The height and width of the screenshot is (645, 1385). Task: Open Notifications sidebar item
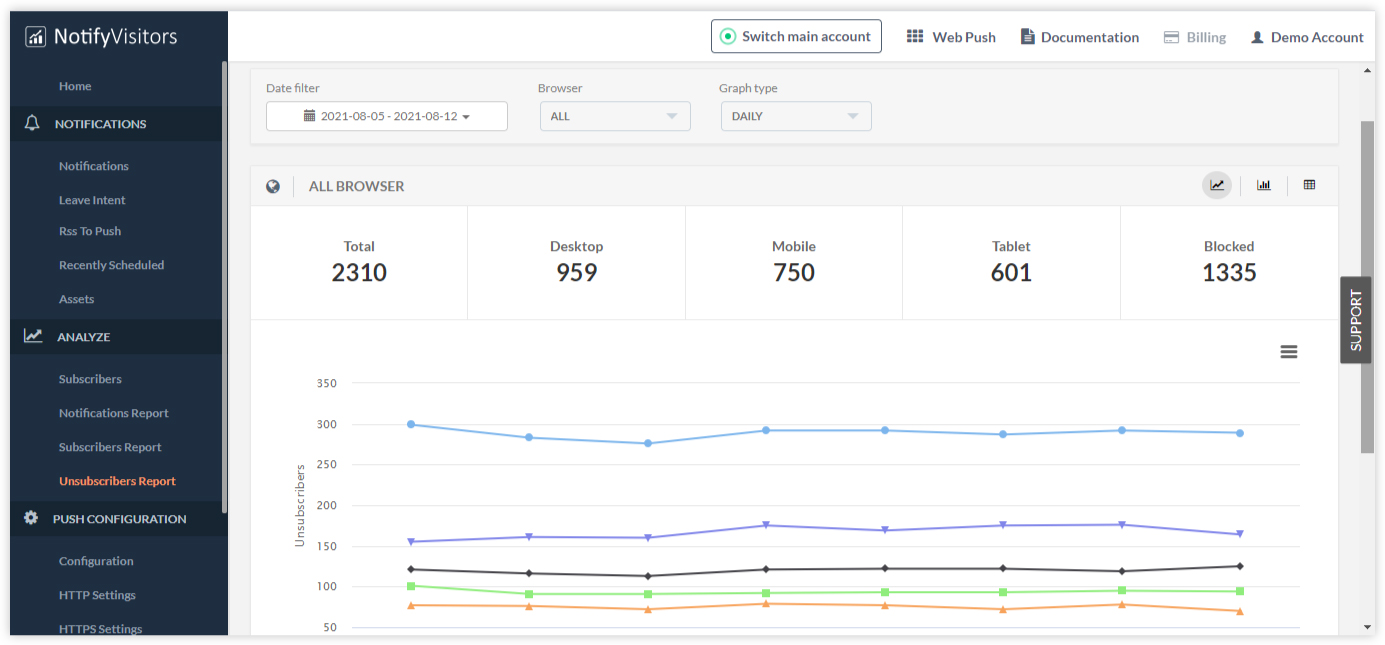(94, 166)
